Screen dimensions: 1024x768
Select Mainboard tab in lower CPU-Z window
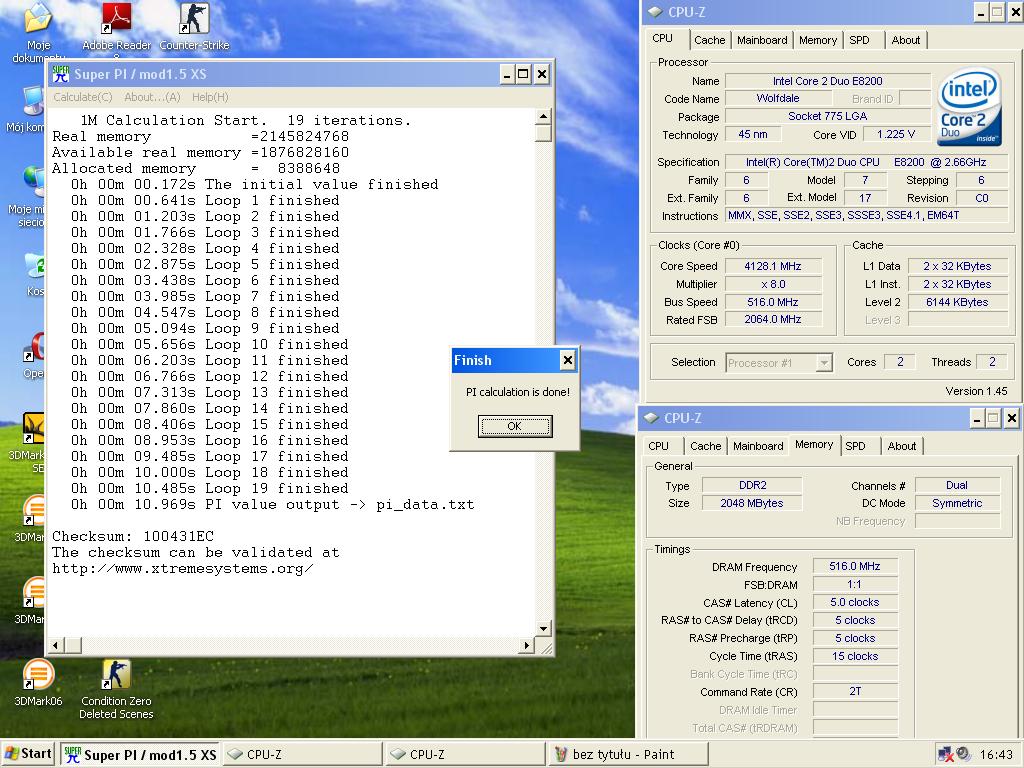(758, 446)
